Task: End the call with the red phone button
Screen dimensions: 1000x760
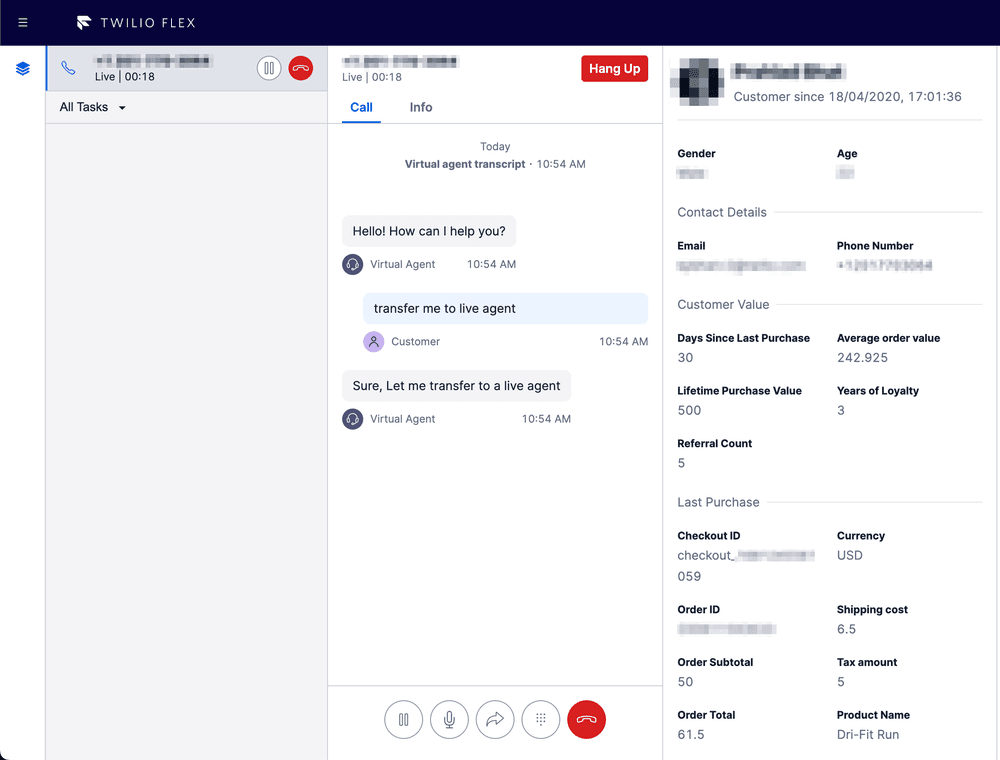Action: tap(587, 719)
